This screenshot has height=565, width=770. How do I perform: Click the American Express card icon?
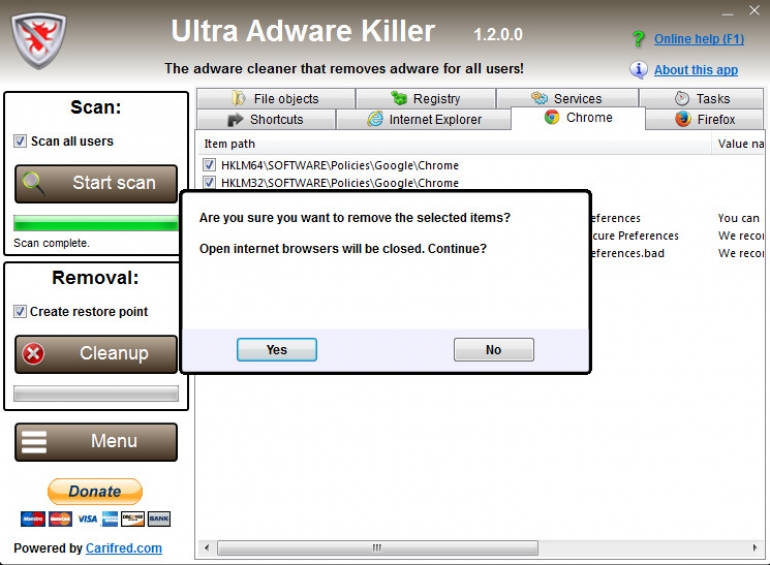tap(110, 519)
